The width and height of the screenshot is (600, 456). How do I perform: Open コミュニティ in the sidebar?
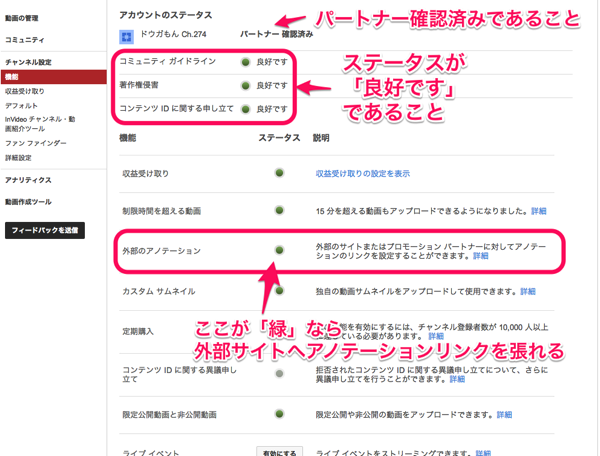pos(24,40)
